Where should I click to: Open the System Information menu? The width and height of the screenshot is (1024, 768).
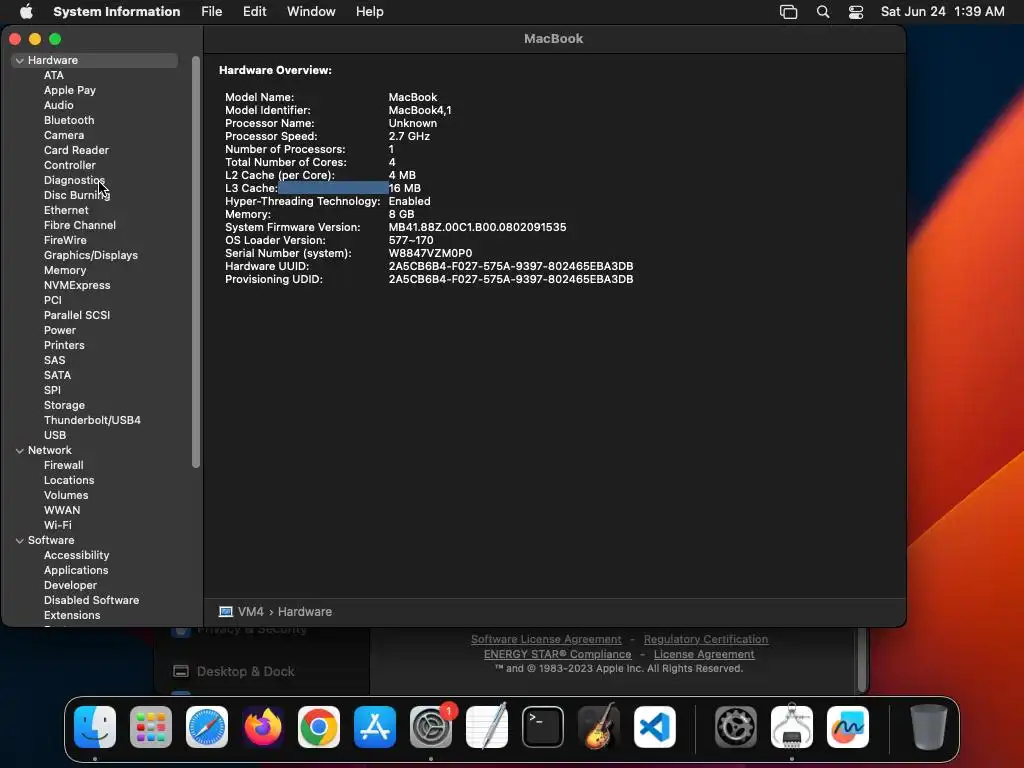[116, 12]
